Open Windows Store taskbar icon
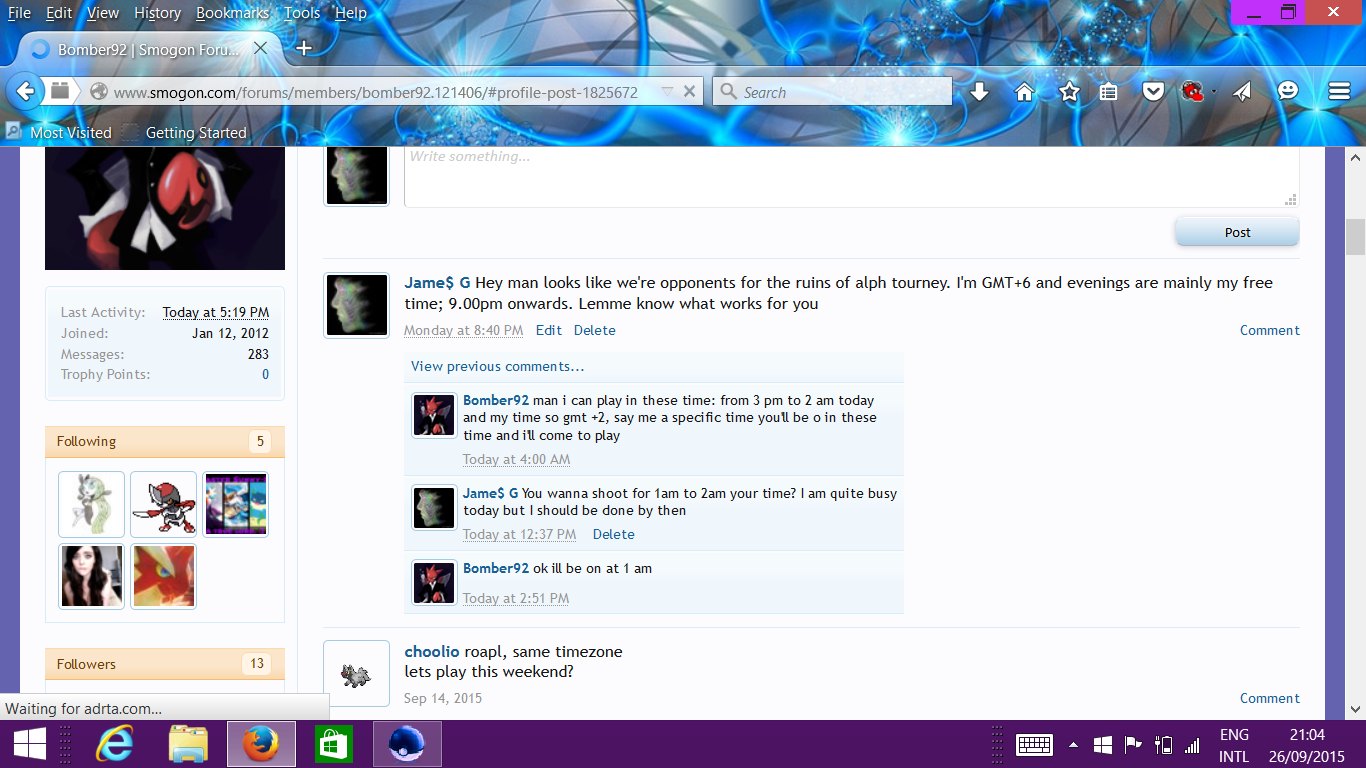Screen dimensions: 1366x768 coord(333,745)
